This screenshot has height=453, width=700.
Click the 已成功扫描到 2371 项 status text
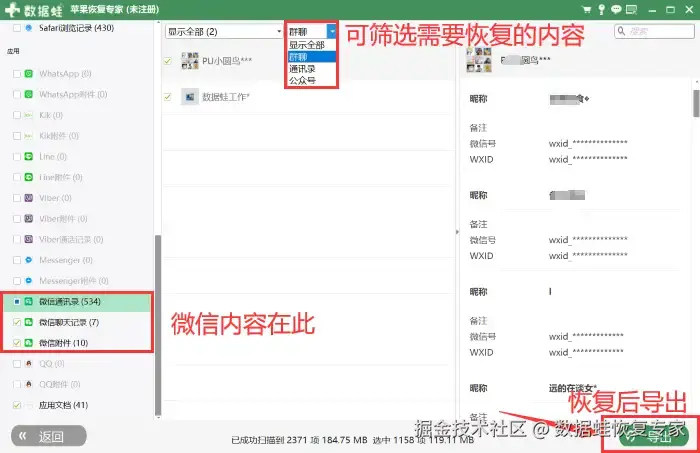[299, 441]
